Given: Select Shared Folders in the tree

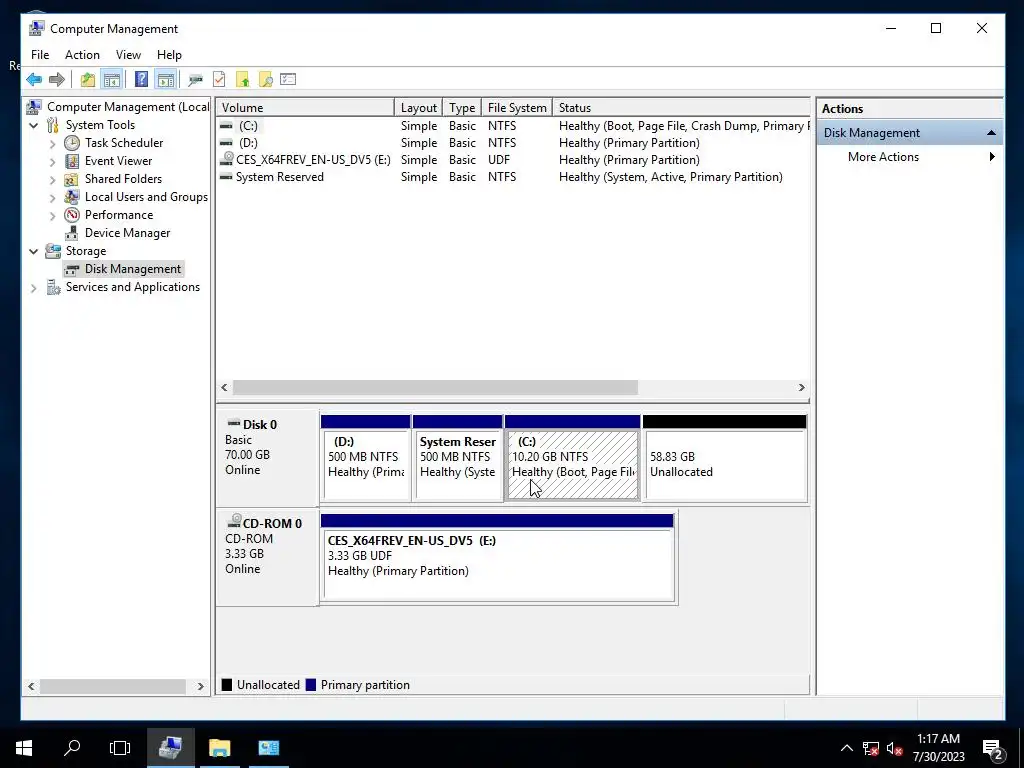Looking at the screenshot, I should click(x=123, y=179).
